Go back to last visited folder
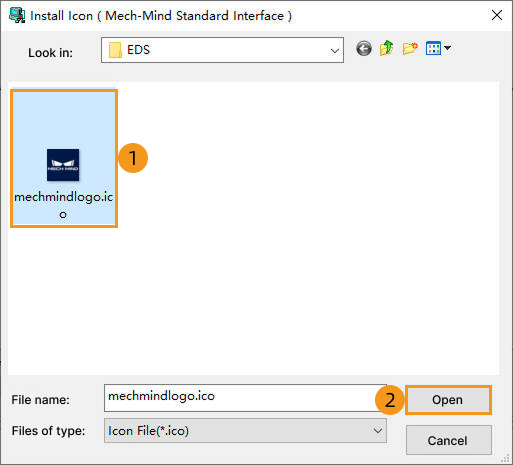513x465 pixels. 364,49
